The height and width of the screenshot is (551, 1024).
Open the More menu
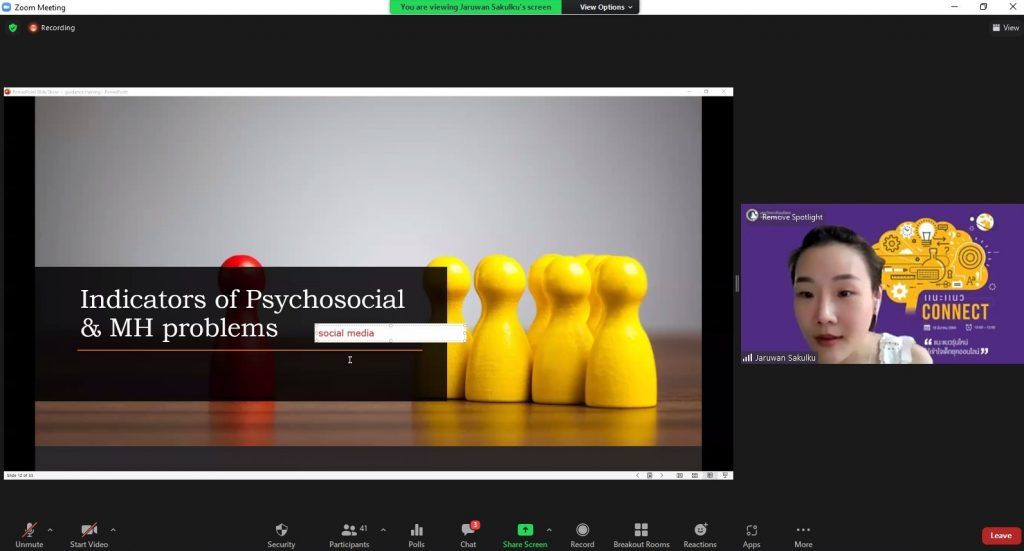pos(803,534)
